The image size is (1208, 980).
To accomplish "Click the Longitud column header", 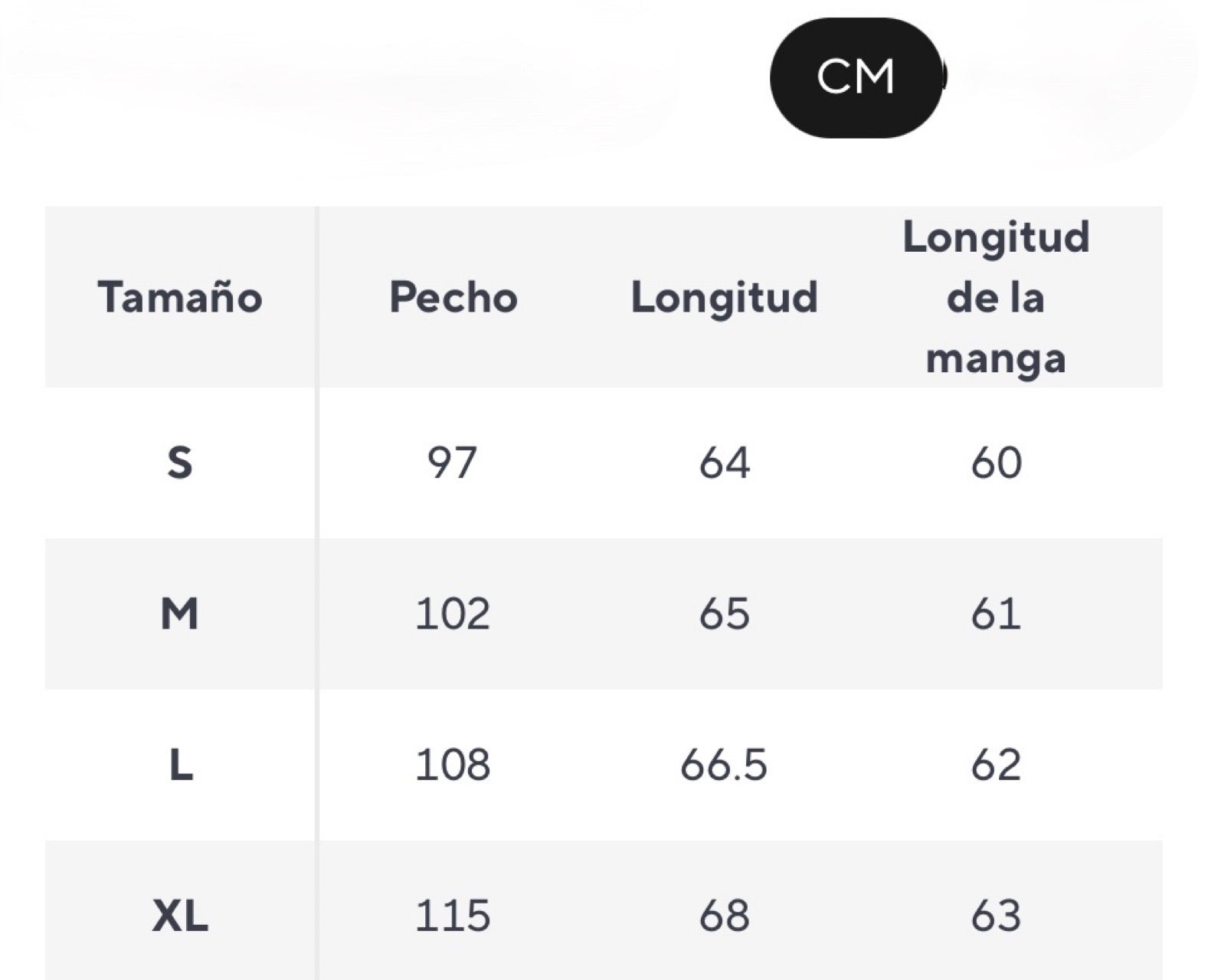I will click(x=724, y=297).
